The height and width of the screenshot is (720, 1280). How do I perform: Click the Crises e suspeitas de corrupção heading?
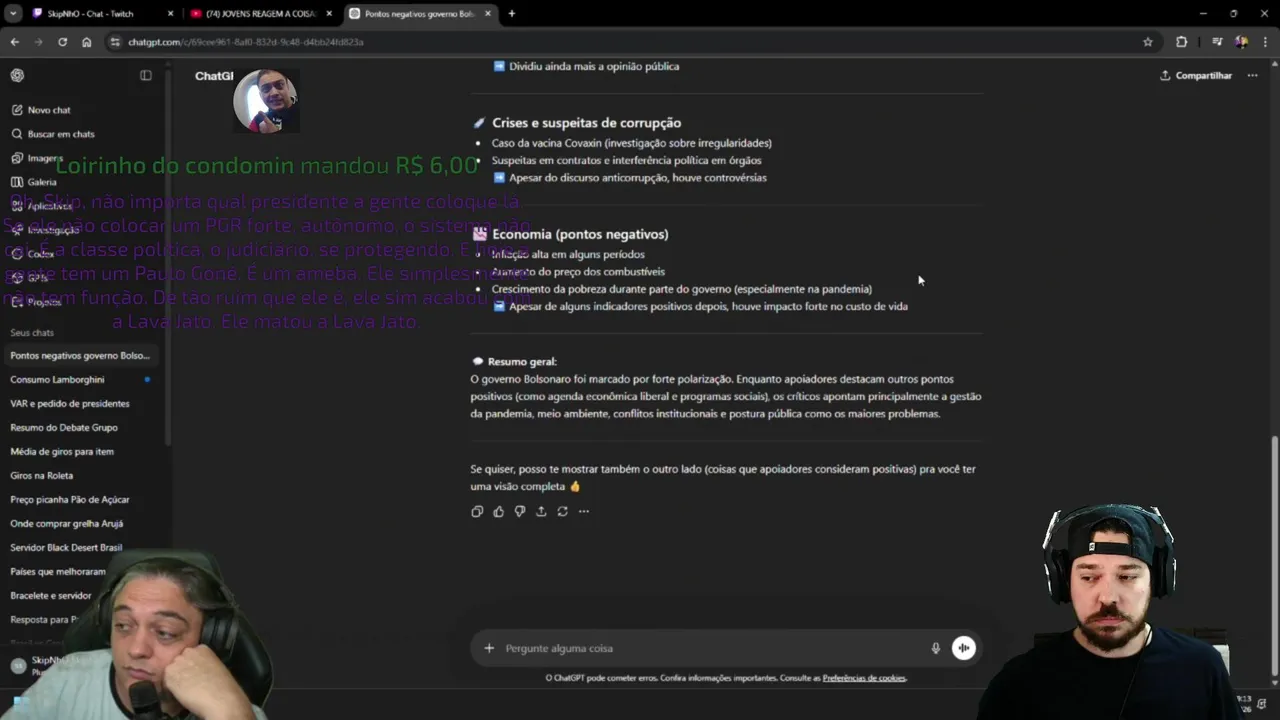586,123
